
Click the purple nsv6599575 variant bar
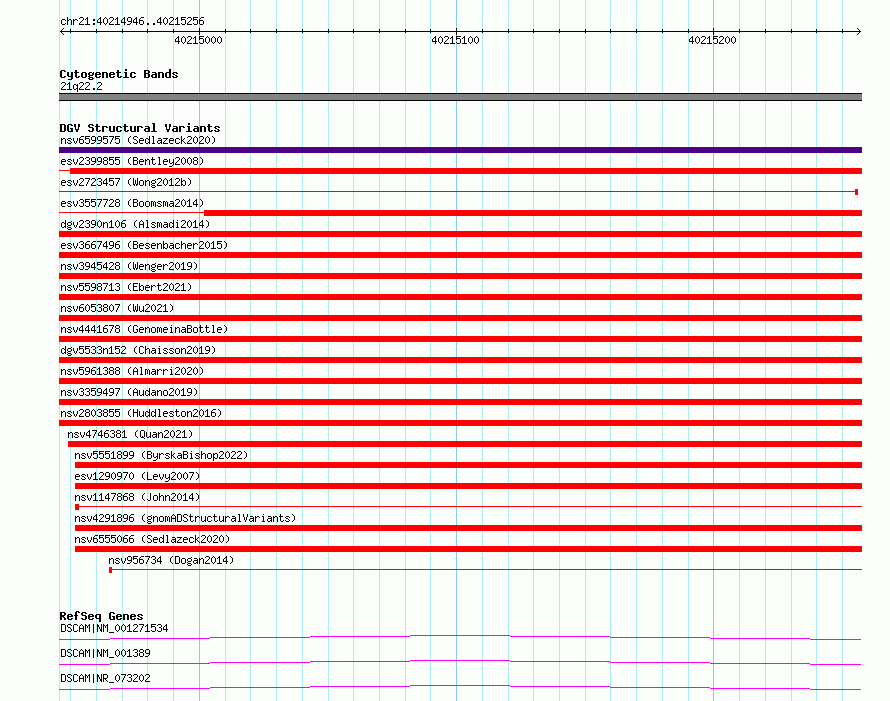(x=460, y=150)
